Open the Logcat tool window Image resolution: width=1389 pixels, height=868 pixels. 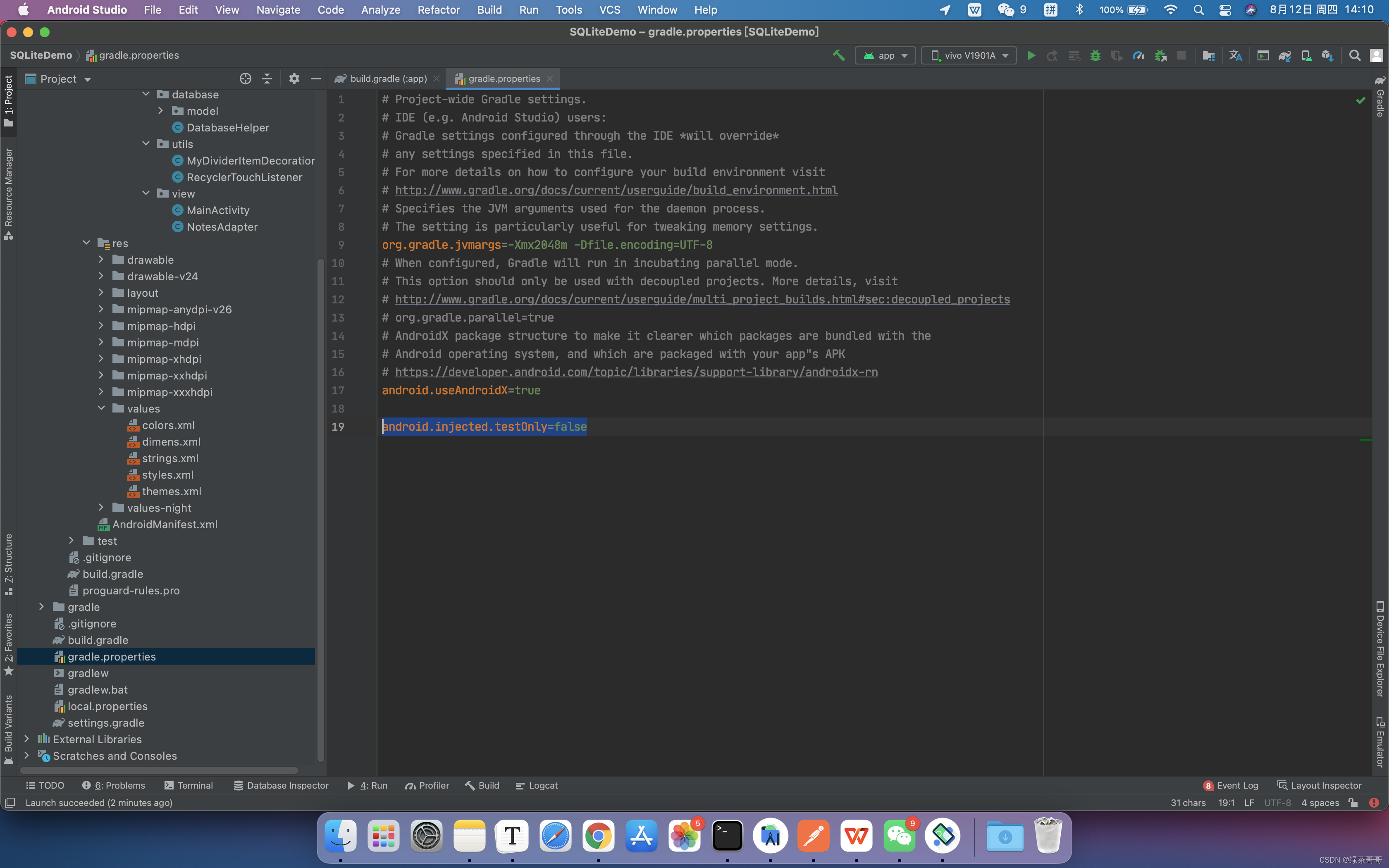tap(537, 785)
